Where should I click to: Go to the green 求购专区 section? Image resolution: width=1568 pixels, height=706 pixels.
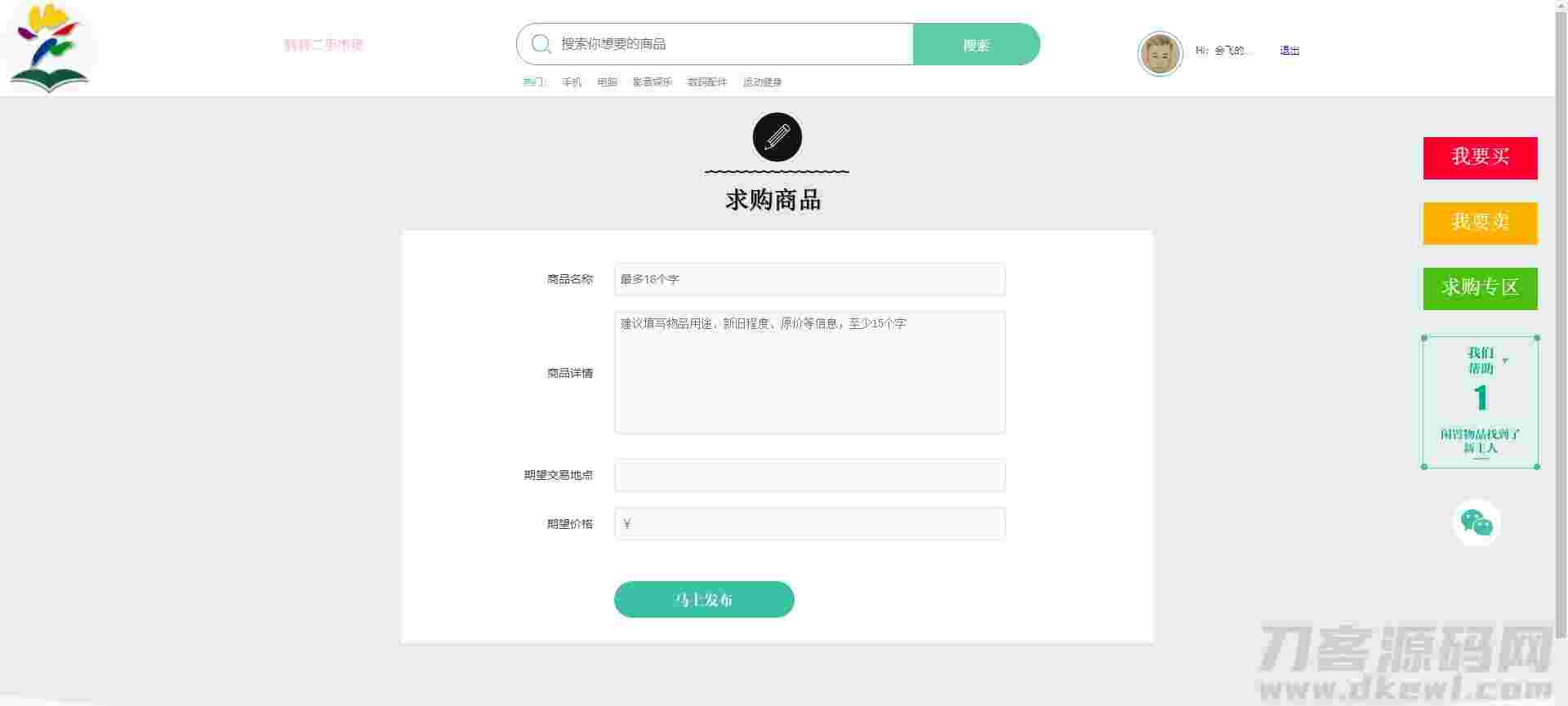(1480, 288)
